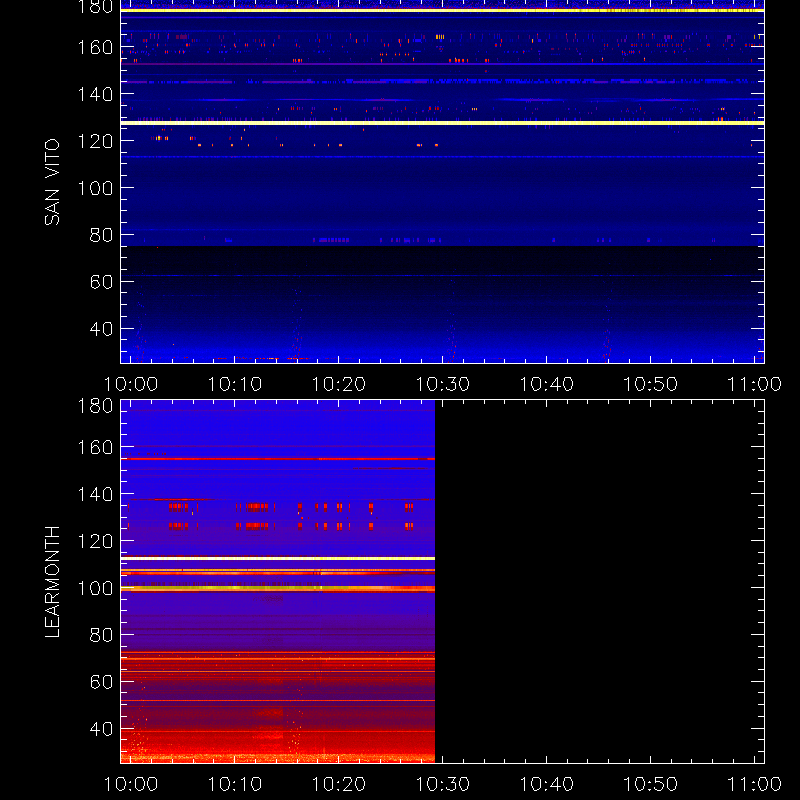
Task: Select the 140 label on Learmonth axis
Action: coord(95,494)
